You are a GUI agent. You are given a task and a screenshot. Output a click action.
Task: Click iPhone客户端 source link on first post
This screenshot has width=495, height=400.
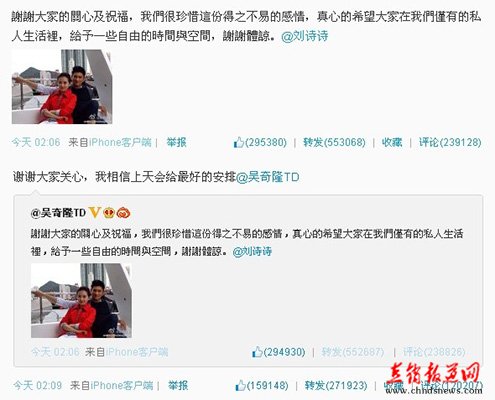(x=120, y=143)
